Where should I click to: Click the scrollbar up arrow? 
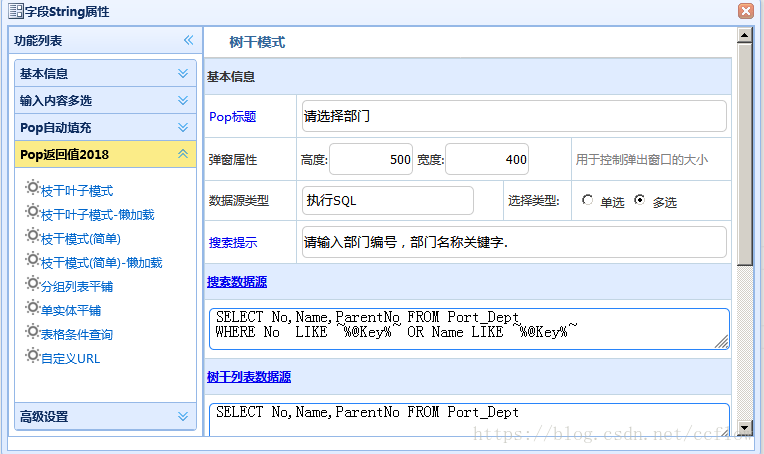pos(744,35)
